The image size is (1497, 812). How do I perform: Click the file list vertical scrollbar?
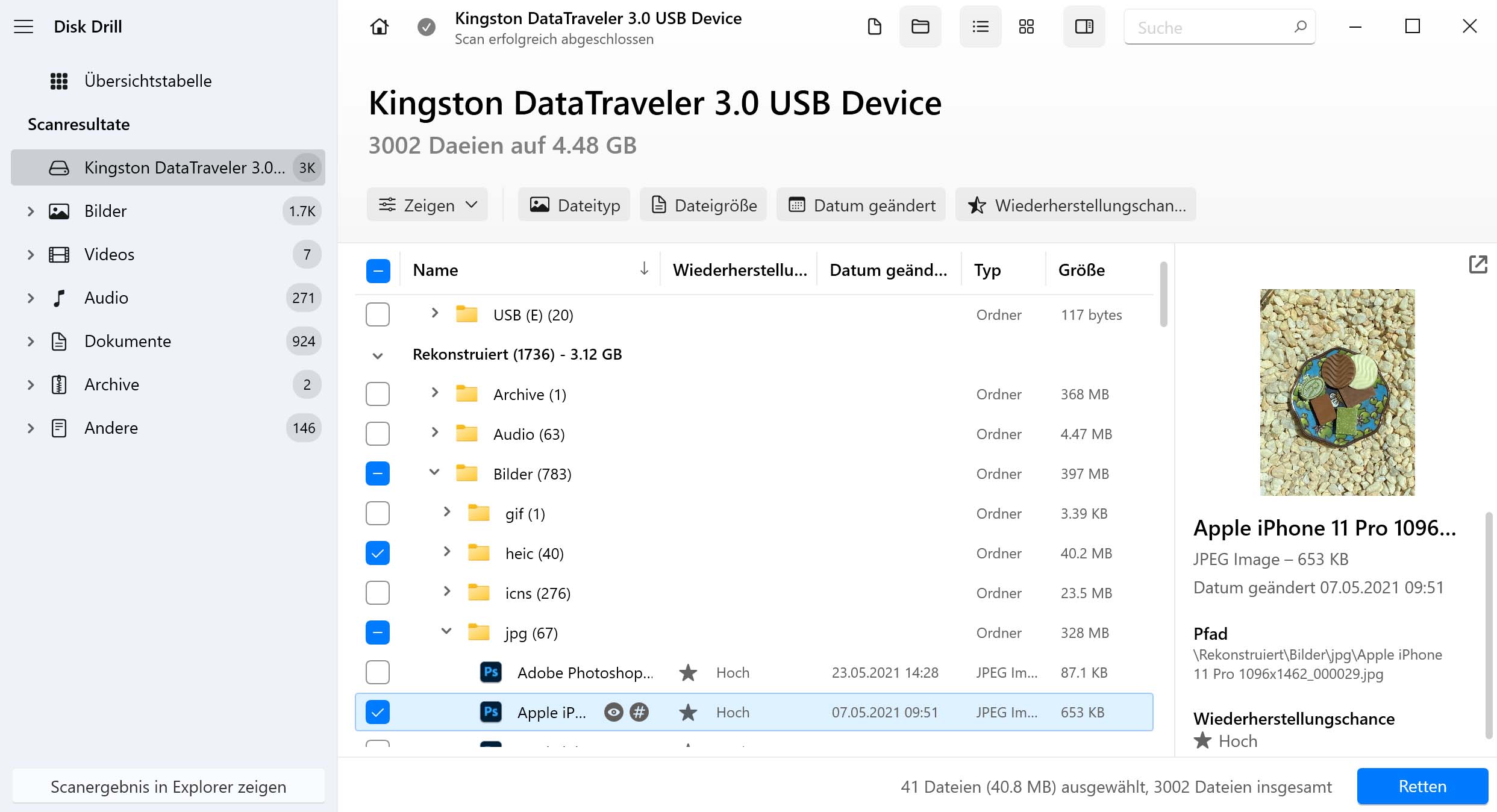(x=1163, y=295)
